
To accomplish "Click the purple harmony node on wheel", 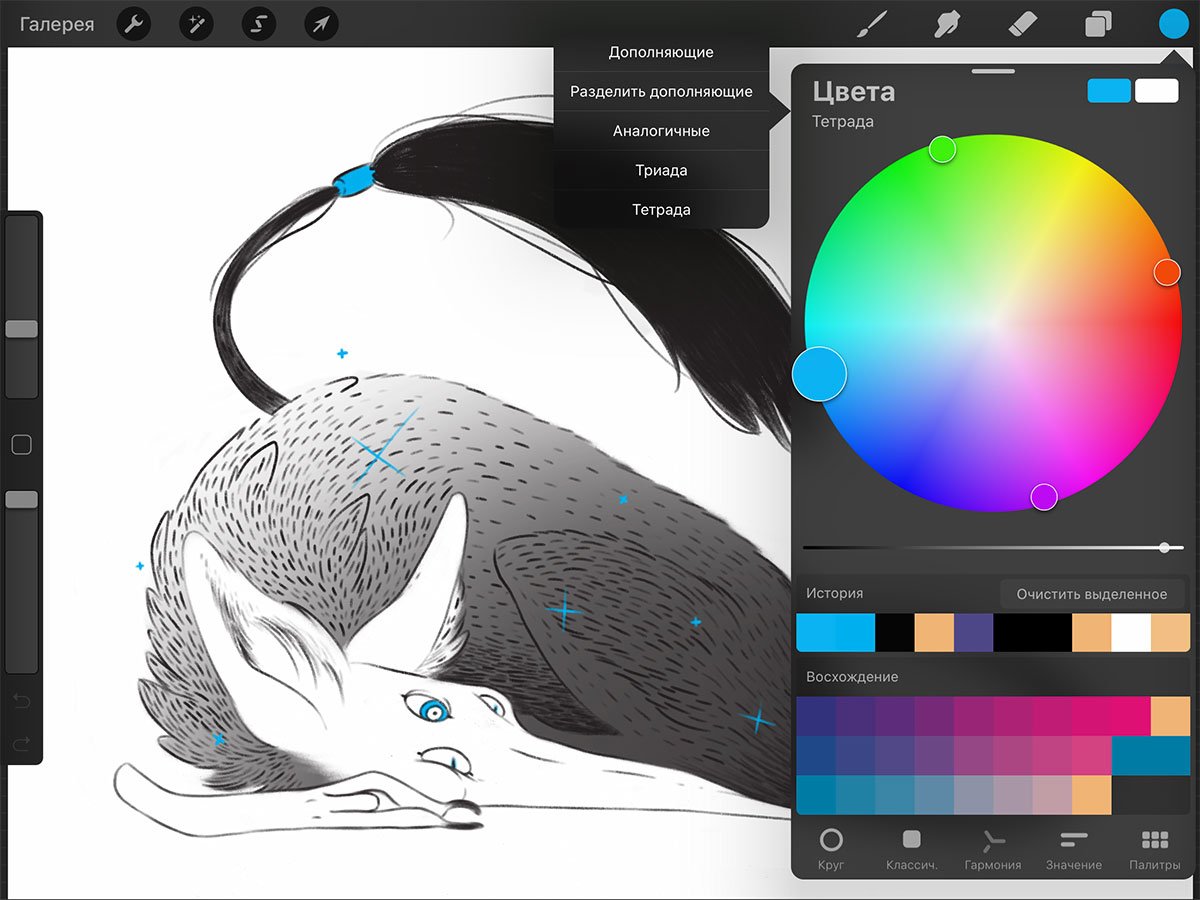I will (1044, 496).
